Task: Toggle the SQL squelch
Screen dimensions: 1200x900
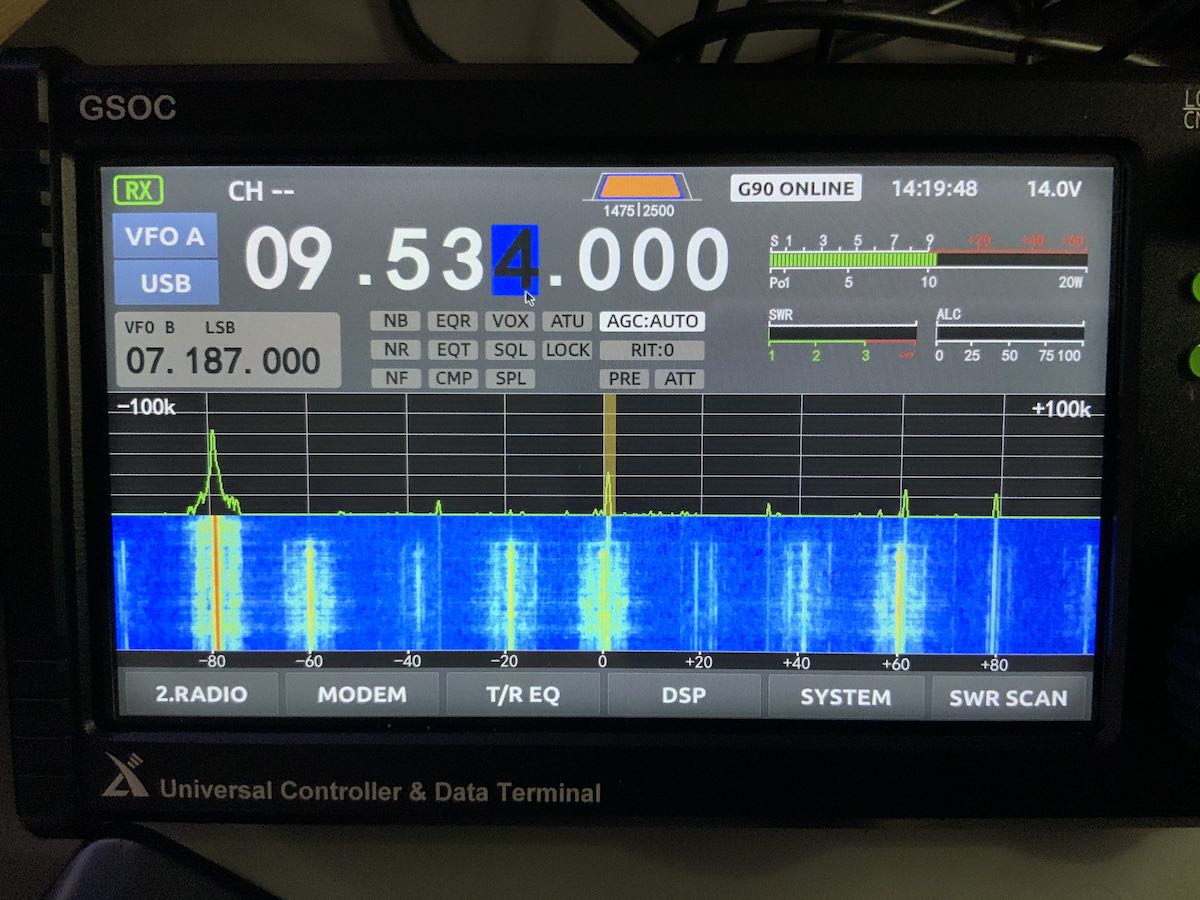Action: [510, 350]
